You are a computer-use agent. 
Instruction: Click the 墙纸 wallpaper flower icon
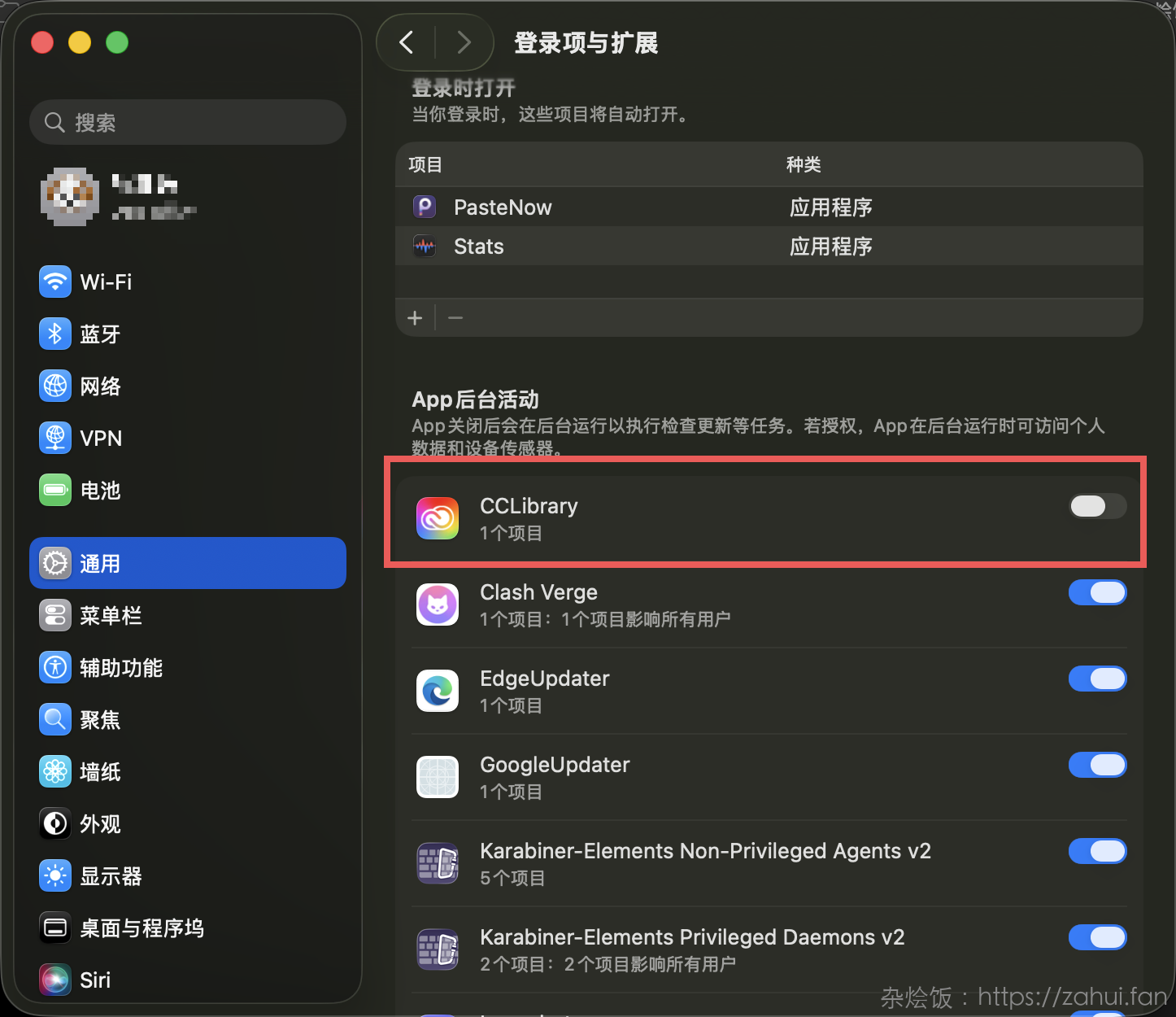coord(55,771)
